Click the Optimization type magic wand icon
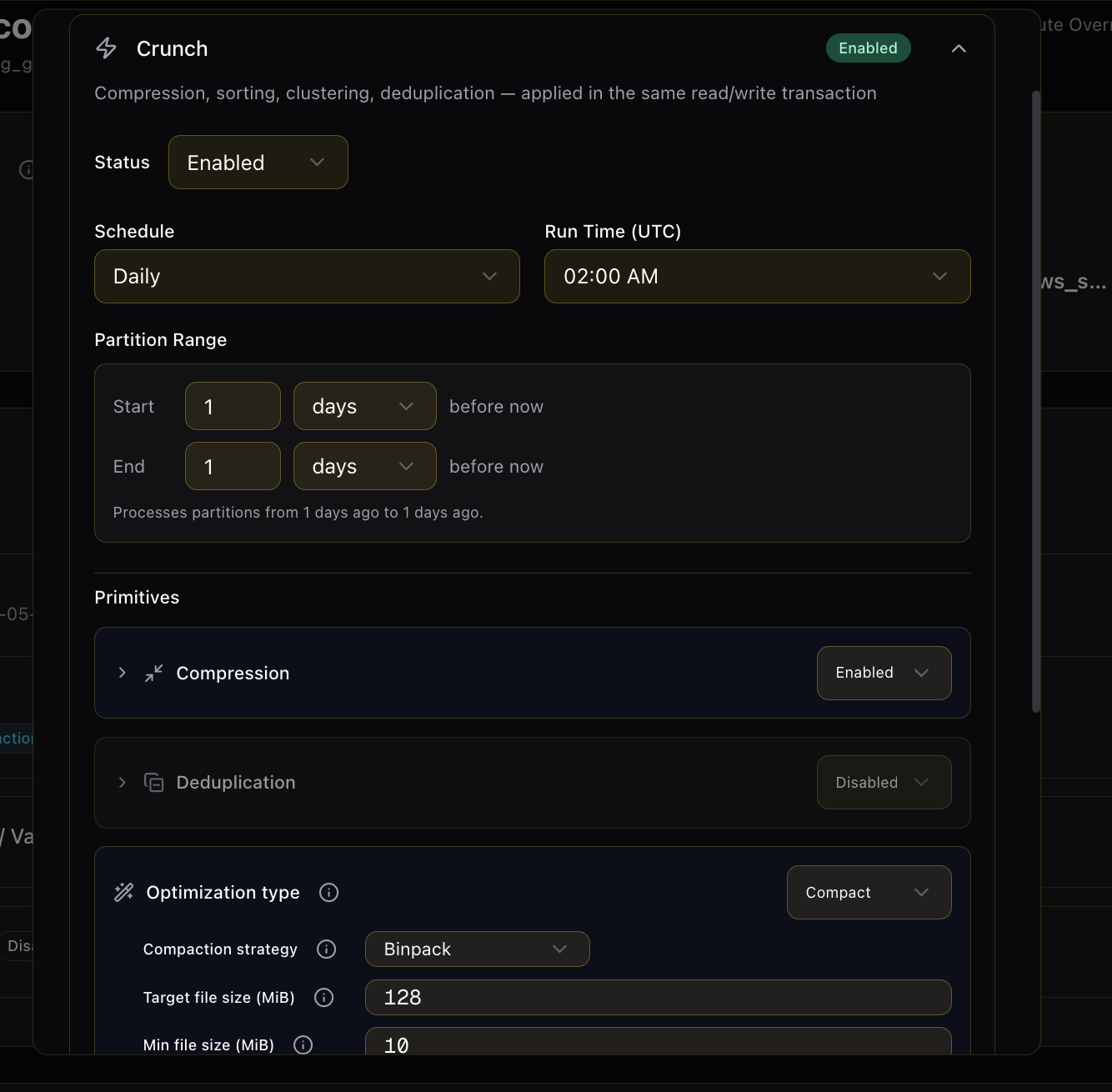The width and height of the screenshot is (1112, 1092). [123, 893]
